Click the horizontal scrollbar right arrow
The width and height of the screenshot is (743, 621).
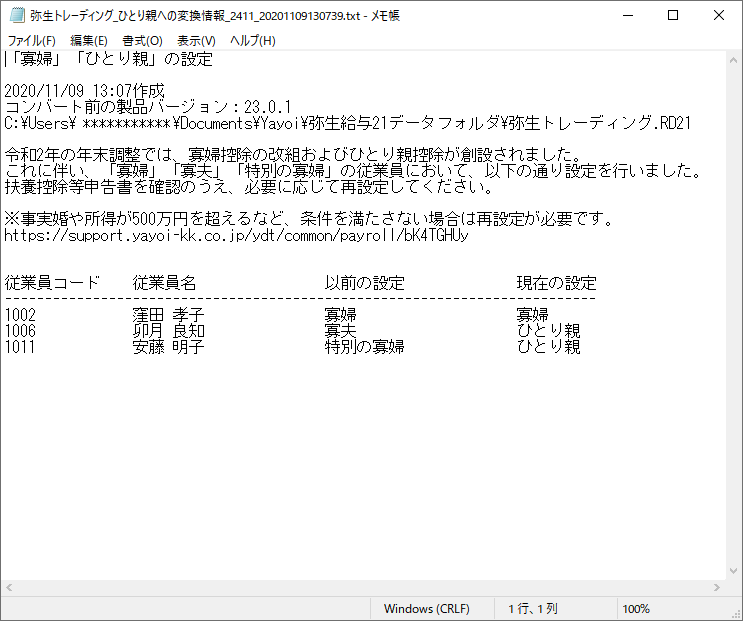[716, 587]
